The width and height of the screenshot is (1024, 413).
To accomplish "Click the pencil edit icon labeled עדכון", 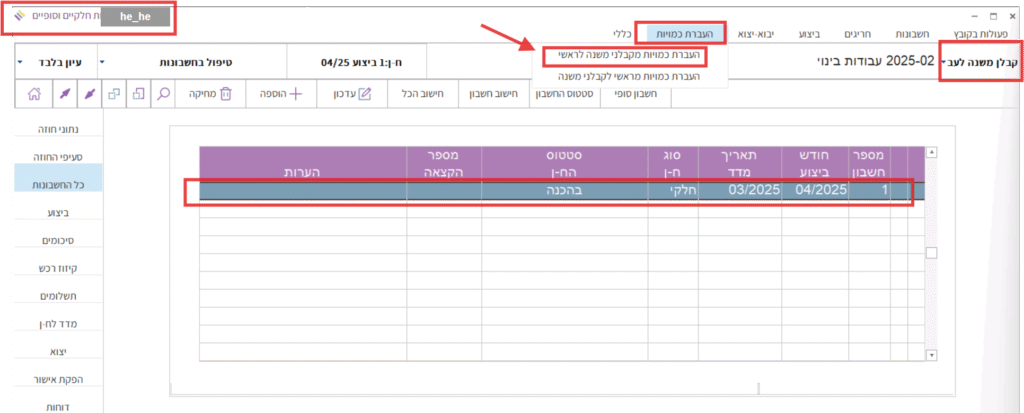I will pos(344,95).
